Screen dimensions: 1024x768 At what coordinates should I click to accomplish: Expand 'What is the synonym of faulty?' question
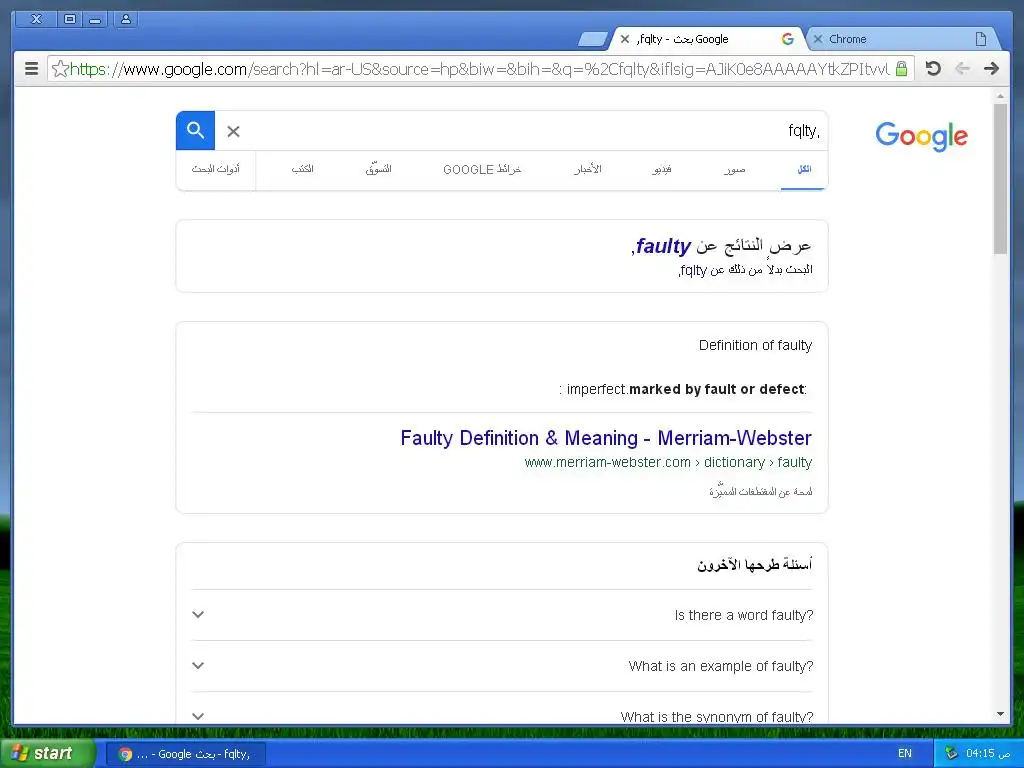[x=502, y=716]
